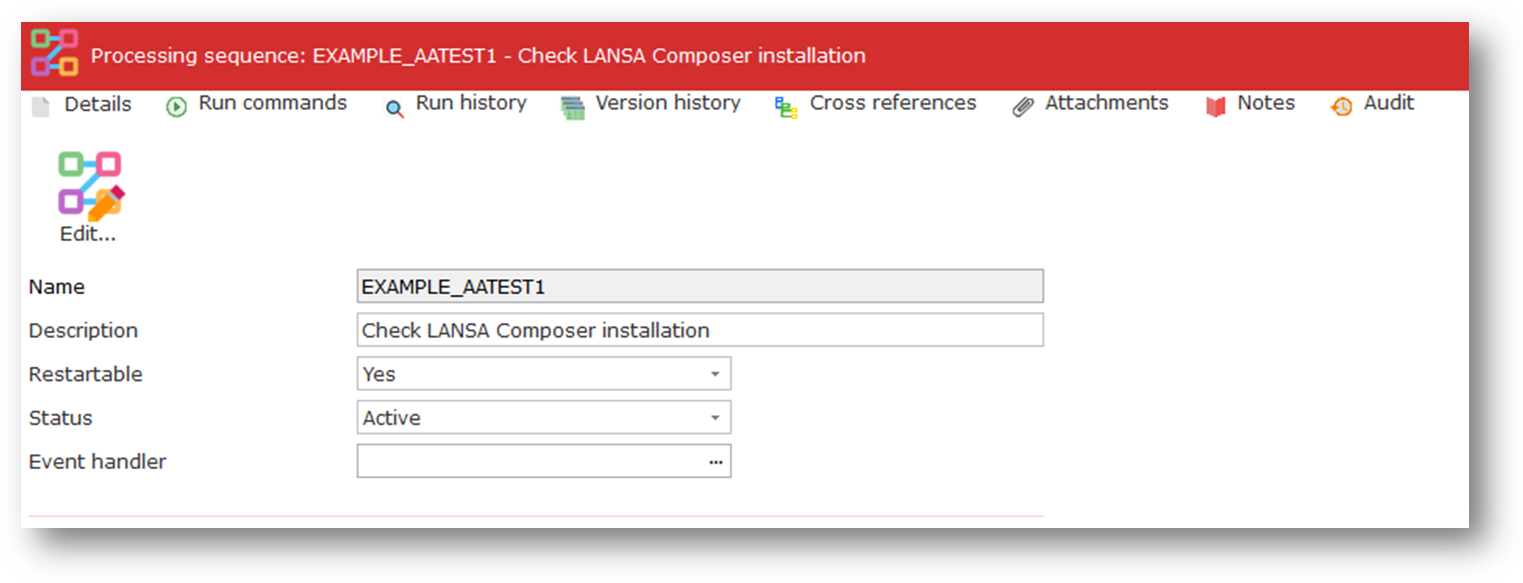Click the title text Processing sequence: EXAMPLE_AATEST1
Screen dimensions: 1523x583
pyautogui.click(x=294, y=56)
